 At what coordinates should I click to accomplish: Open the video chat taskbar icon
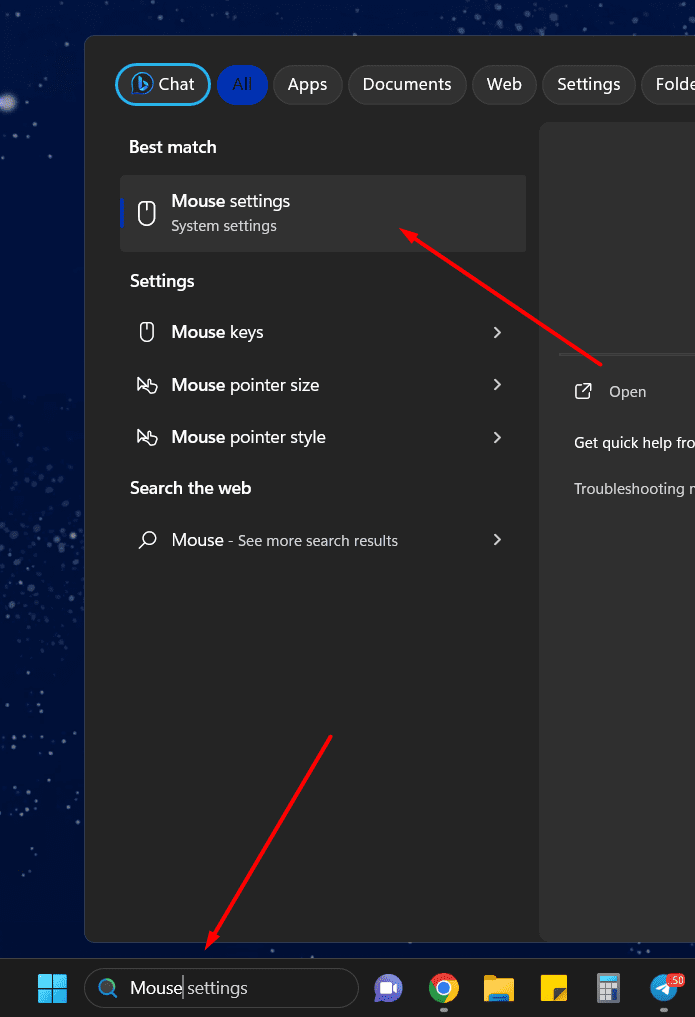[x=388, y=988]
